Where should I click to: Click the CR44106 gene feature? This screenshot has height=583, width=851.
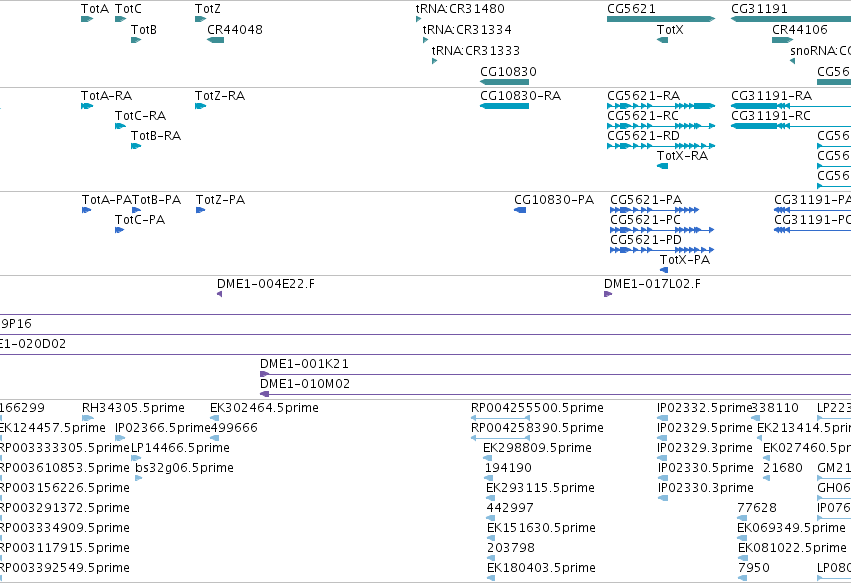pyautogui.click(x=783, y=40)
